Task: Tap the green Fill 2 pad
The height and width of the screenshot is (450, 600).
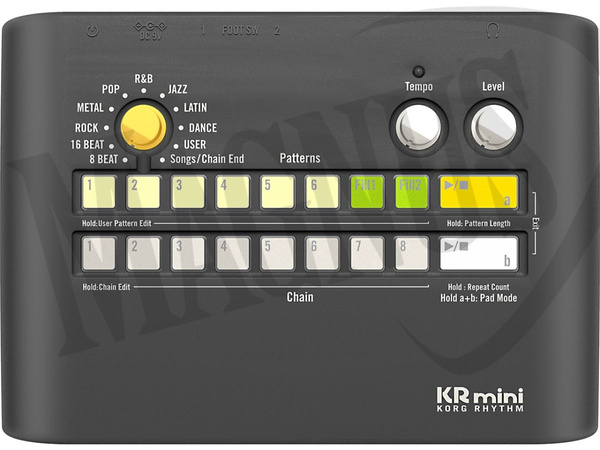Action: coord(412,191)
